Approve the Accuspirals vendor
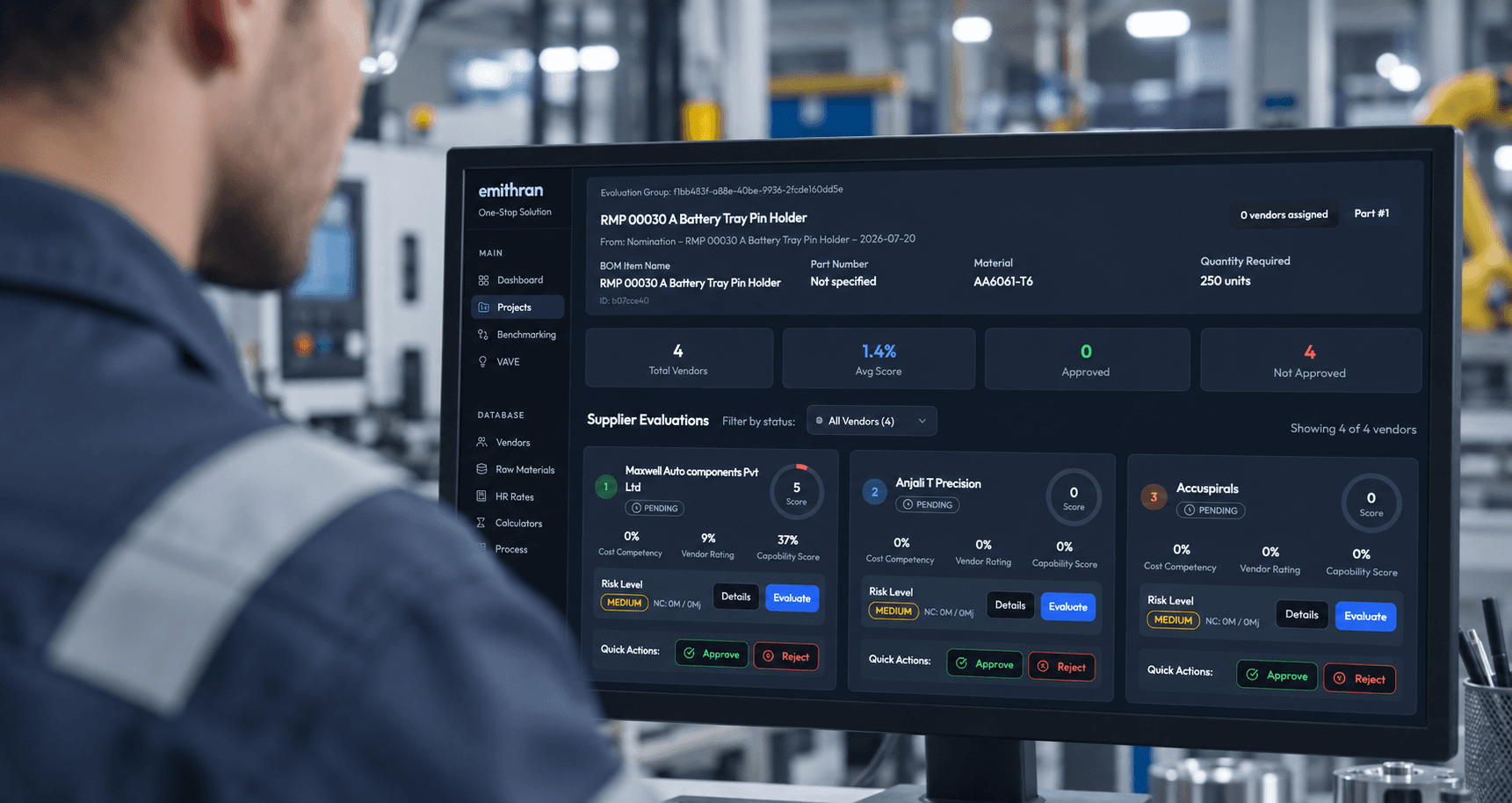The height and width of the screenshot is (803, 1512). point(1277,676)
